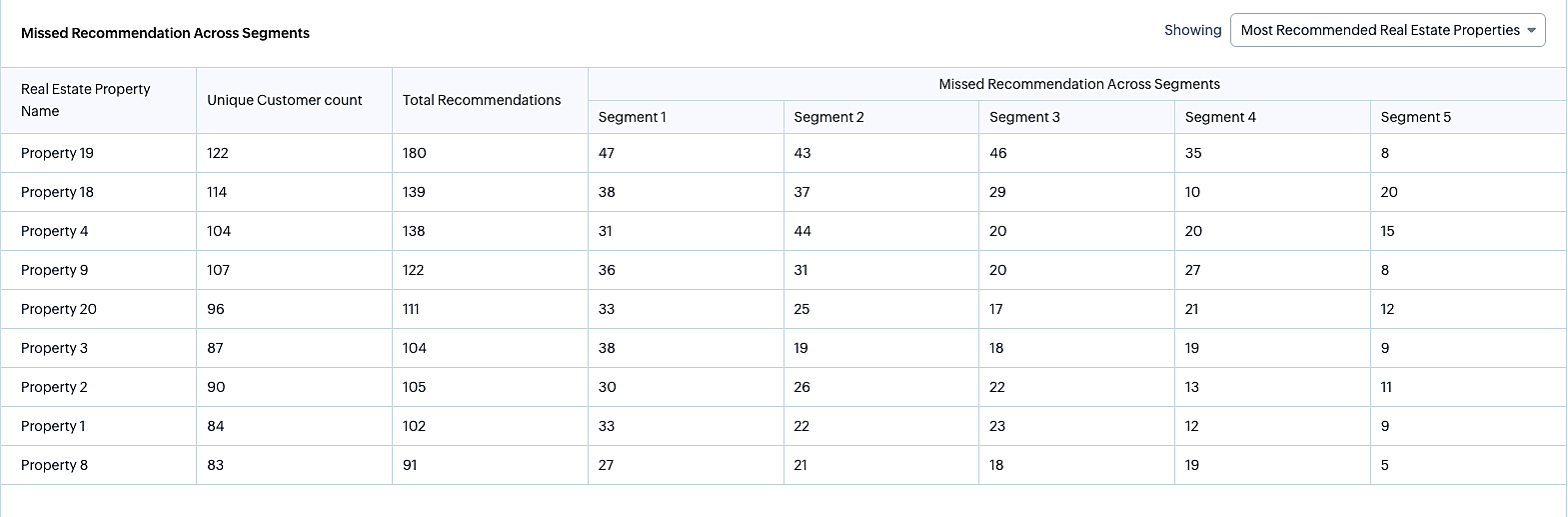The width and height of the screenshot is (1568, 517).
Task: Choose Property 3 in the table
Action: (55, 348)
